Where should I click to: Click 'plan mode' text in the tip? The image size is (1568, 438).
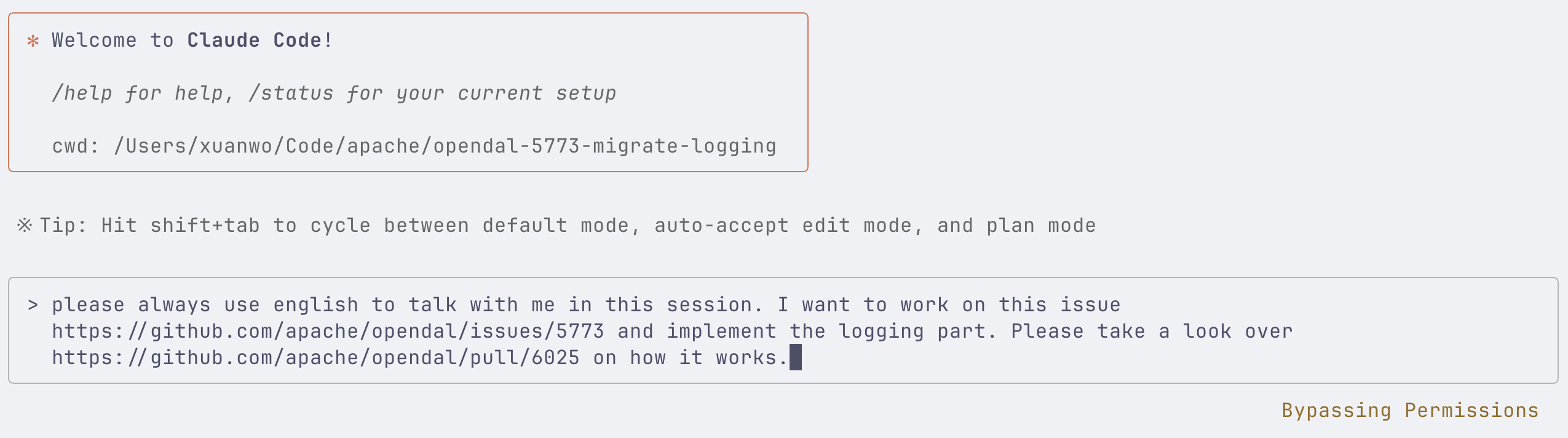(x=1041, y=226)
